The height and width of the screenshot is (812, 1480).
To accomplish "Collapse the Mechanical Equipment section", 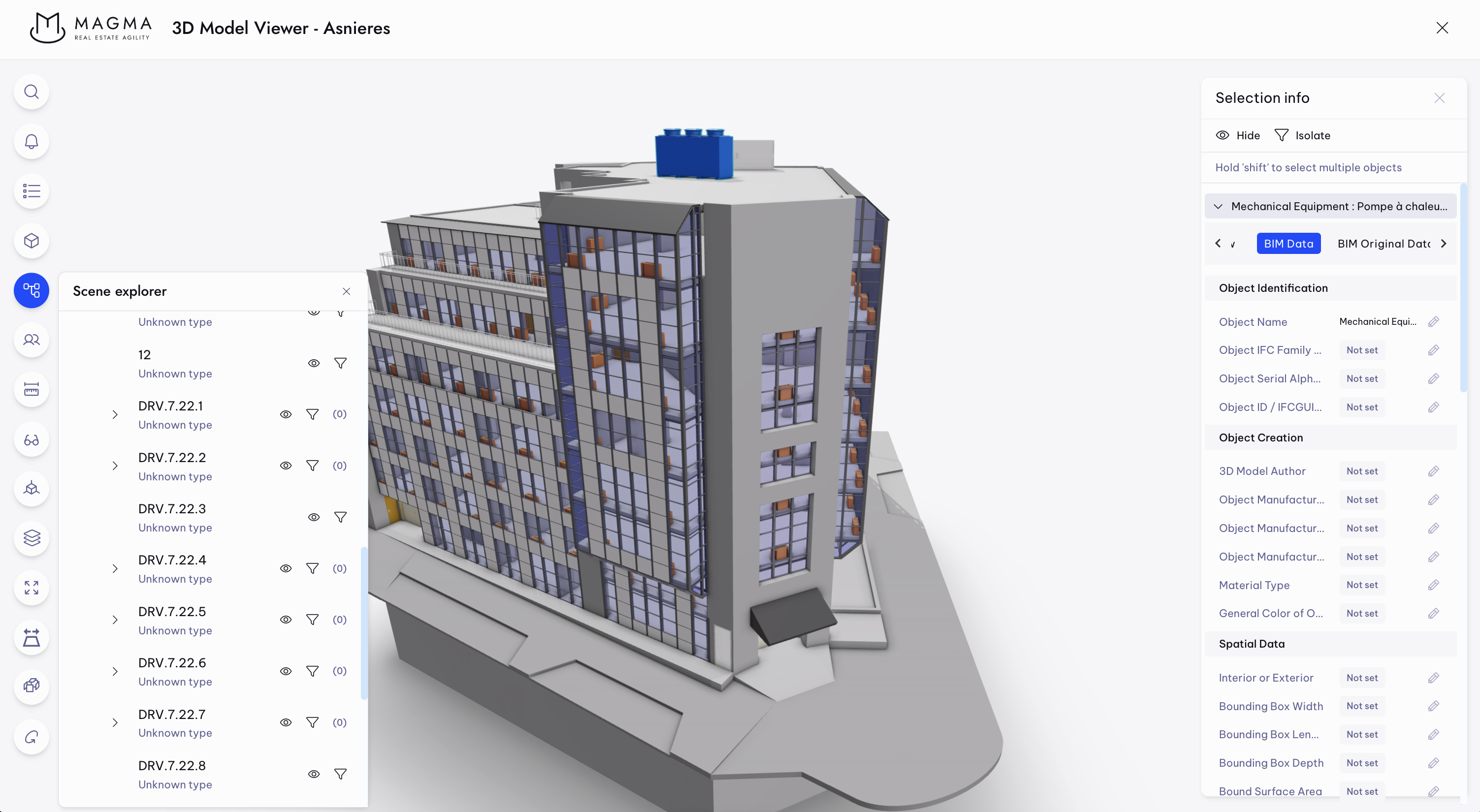I will pyautogui.click(x=1218, y=206).
